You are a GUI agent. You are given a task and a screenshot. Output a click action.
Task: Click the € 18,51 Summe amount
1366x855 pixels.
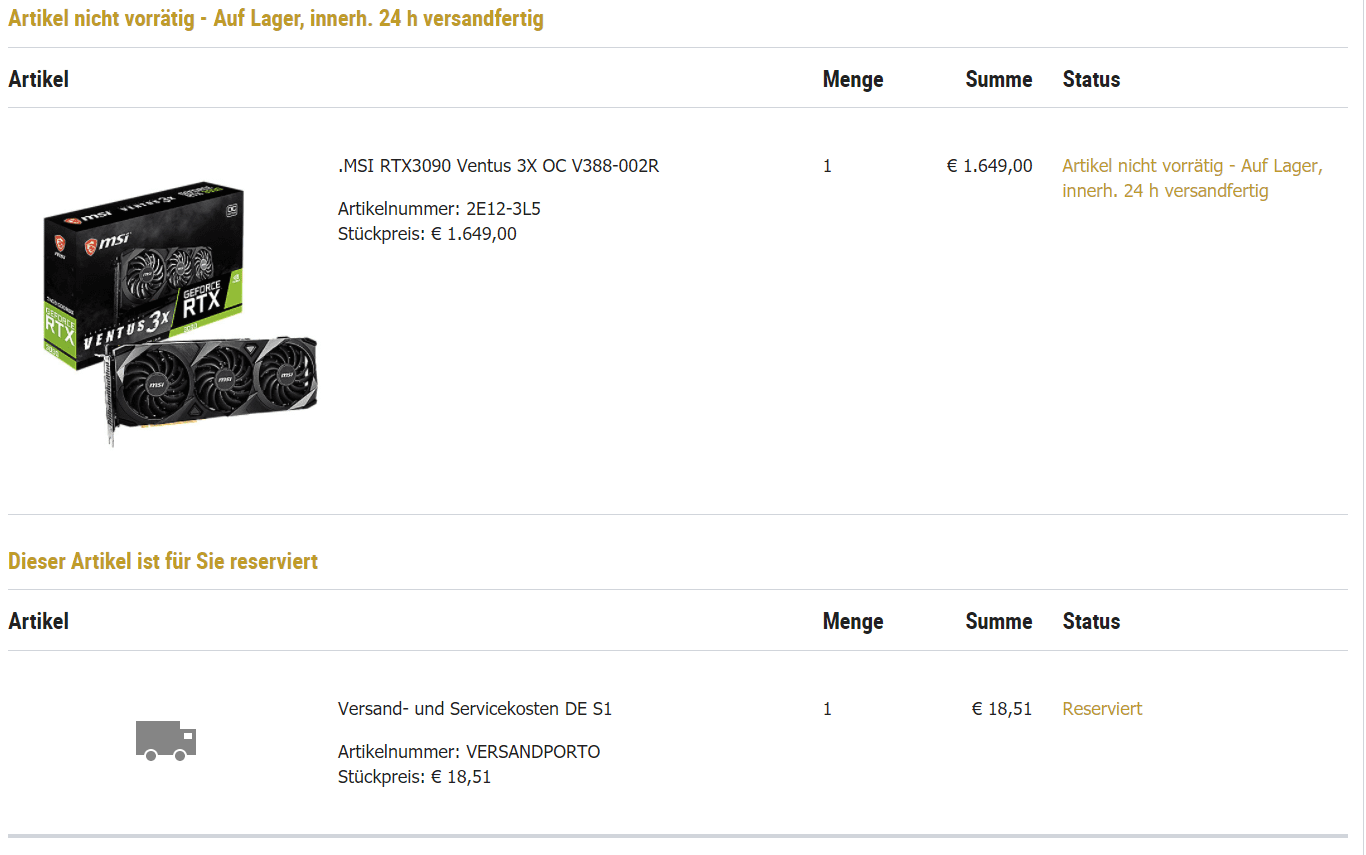point(1002,709)
